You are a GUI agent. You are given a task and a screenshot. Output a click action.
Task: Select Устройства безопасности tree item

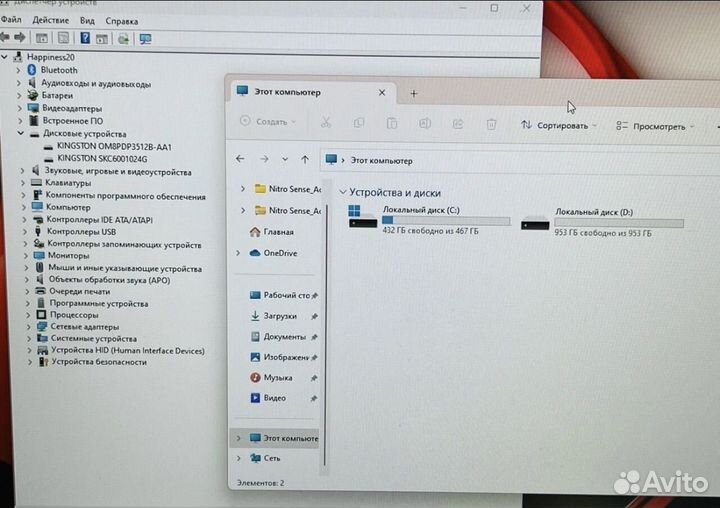(x=99, y=362)
